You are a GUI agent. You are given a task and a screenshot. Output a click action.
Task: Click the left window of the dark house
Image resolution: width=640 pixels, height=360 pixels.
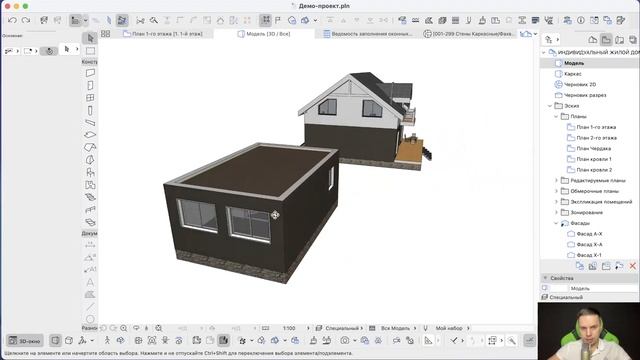tap(198, 215)
